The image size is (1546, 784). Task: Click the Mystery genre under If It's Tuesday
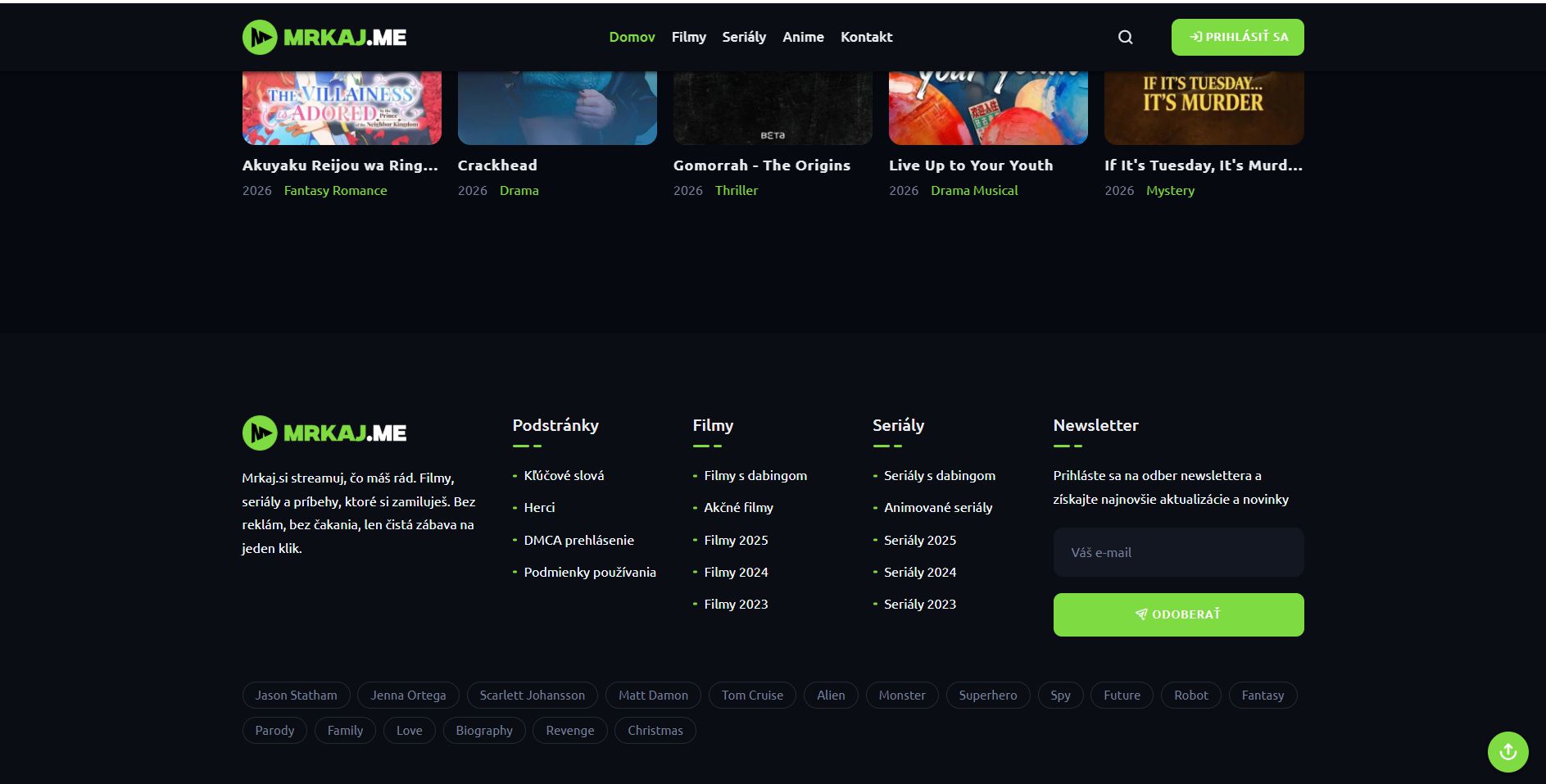click(1170, 190)
